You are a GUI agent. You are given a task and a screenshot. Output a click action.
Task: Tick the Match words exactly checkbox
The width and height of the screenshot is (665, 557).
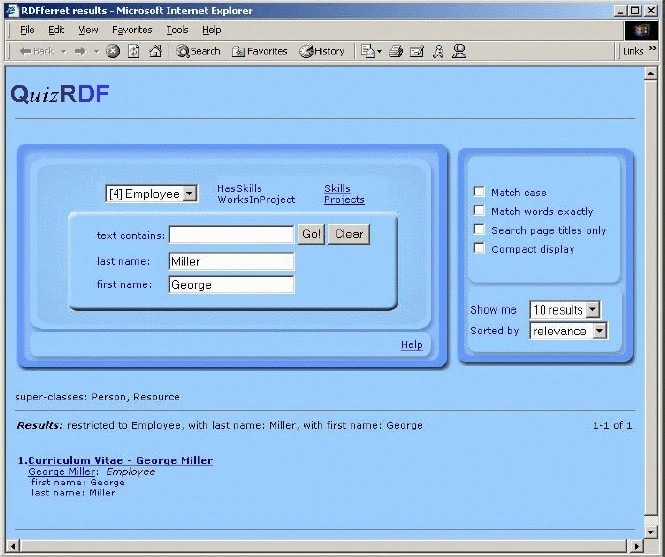479,211
